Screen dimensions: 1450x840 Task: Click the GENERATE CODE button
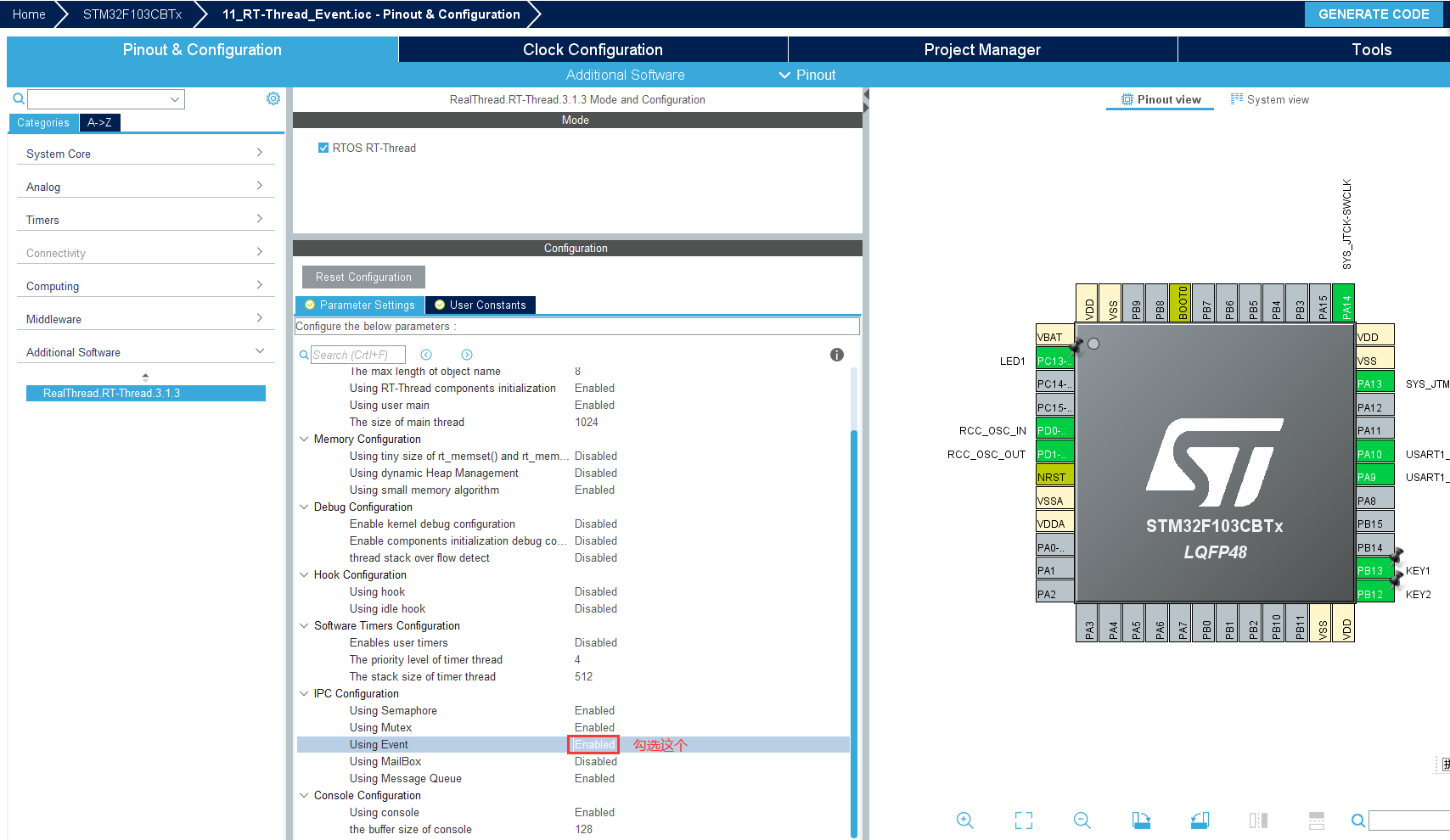(1374, 14)
